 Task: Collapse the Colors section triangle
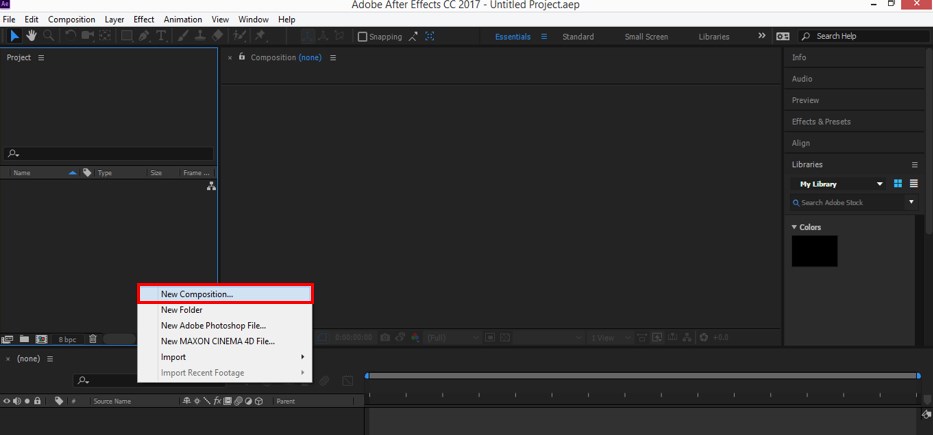pos(794,227)
